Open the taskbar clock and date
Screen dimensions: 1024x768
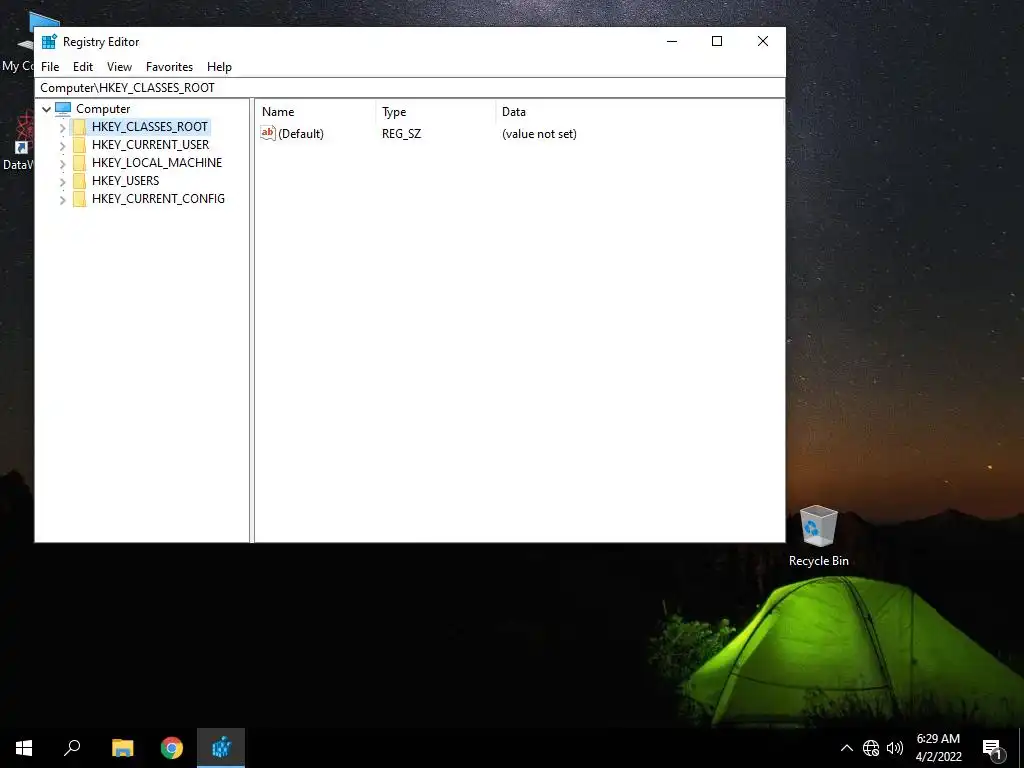pos(938,748)
